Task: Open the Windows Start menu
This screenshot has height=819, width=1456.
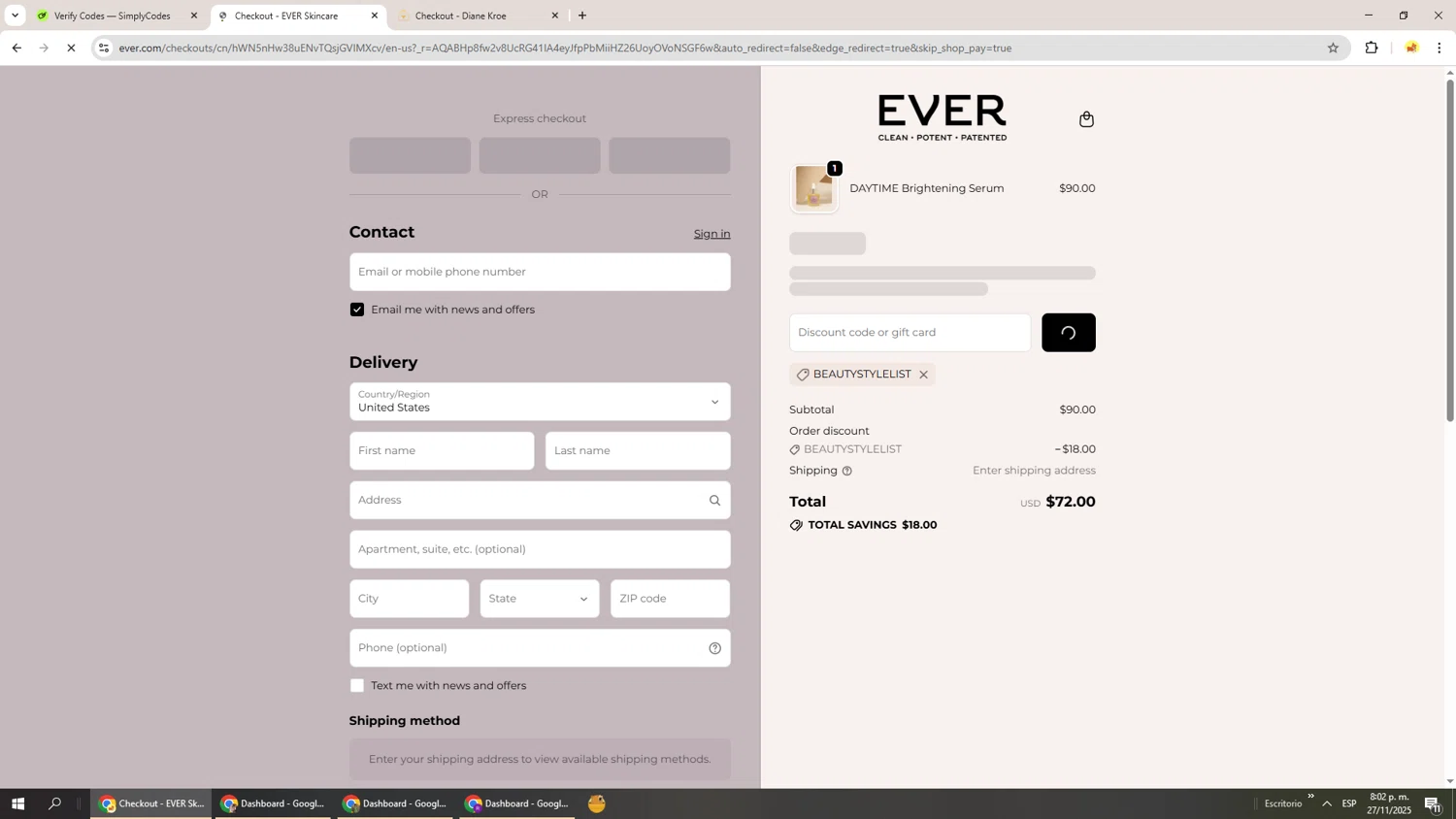Action: 17,803
